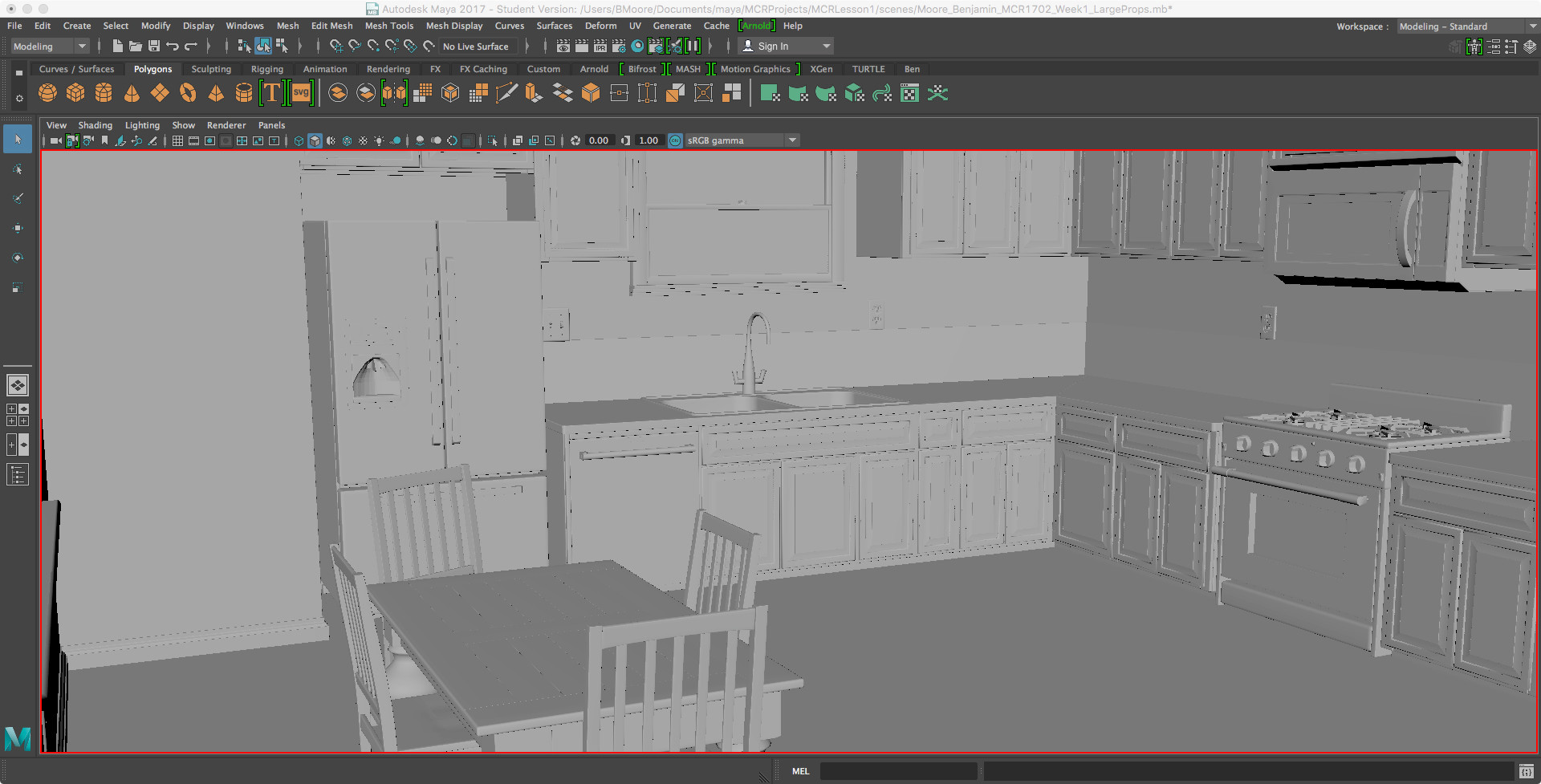The image size is (1541, 784).
Task: Toggle the viewport grid display
Action: [x=177, y=140]
